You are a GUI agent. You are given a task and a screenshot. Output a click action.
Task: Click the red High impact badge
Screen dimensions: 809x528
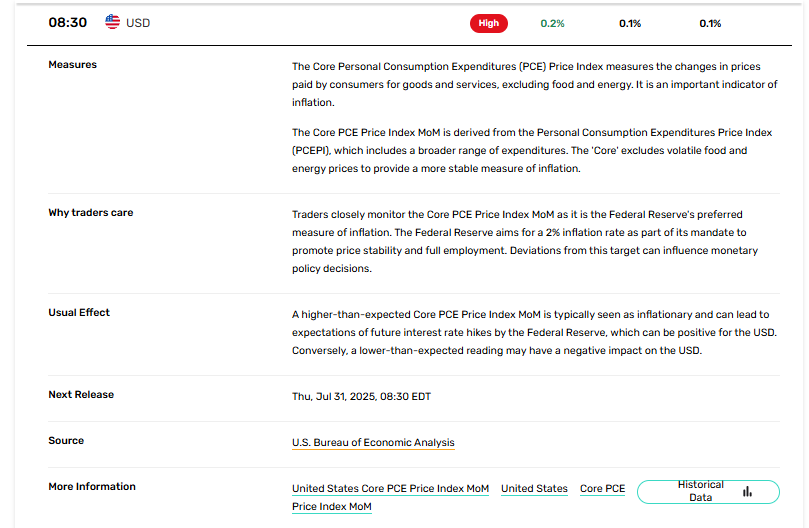pos(489,23)
